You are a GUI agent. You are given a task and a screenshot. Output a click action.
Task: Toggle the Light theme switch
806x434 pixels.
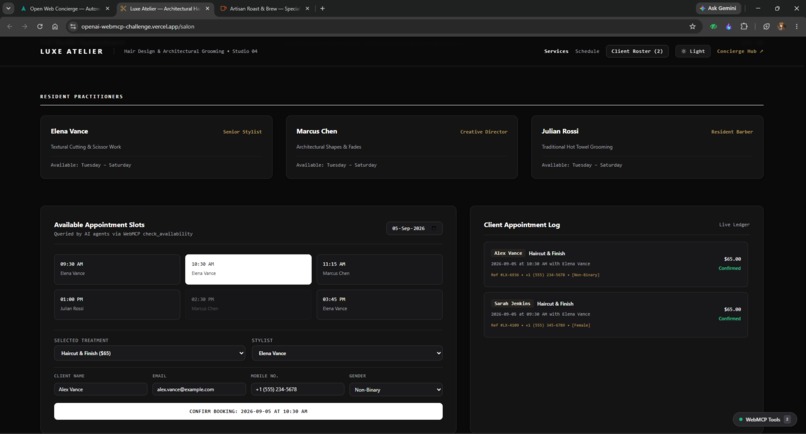pyautogui.click(x=693, y=51)
